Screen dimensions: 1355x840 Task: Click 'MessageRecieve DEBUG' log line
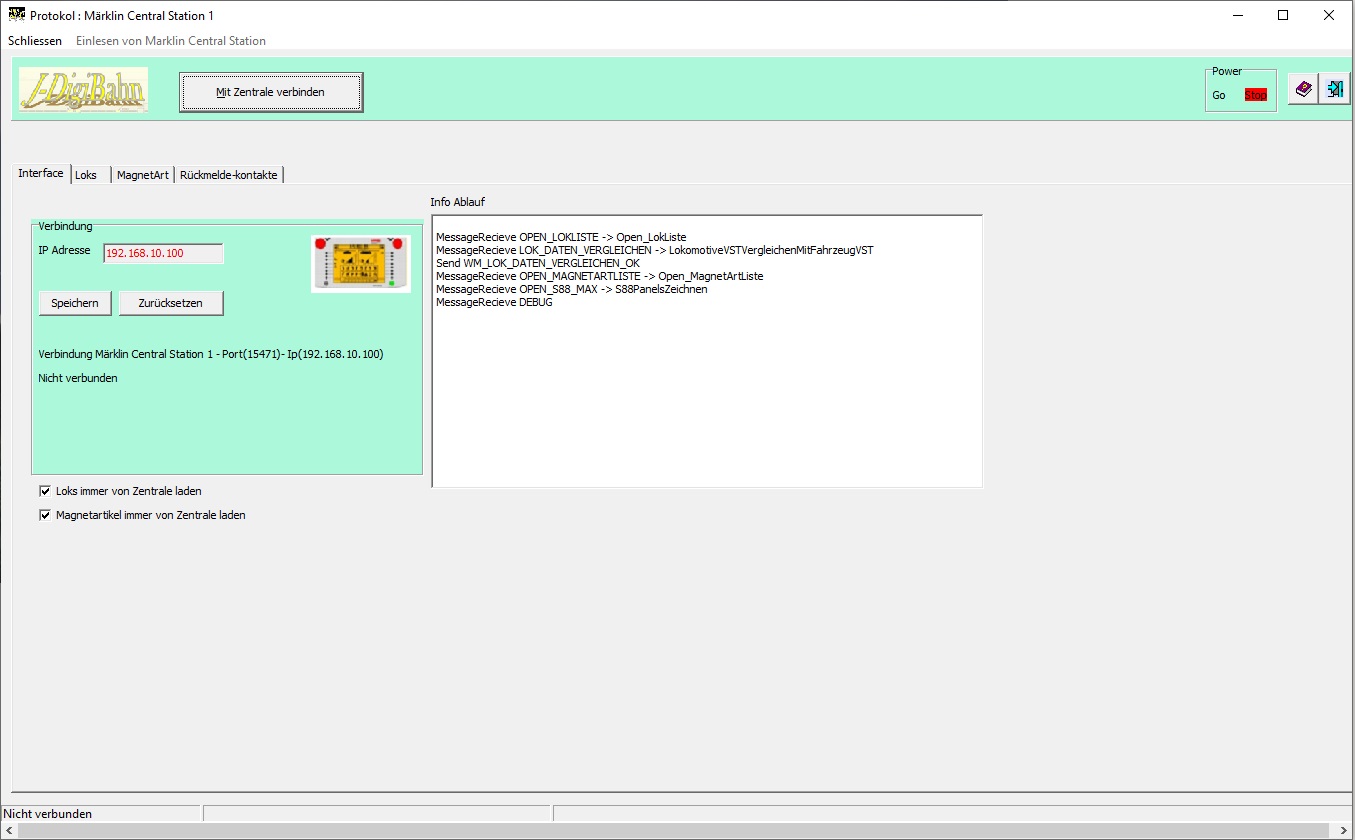[494, 302]
